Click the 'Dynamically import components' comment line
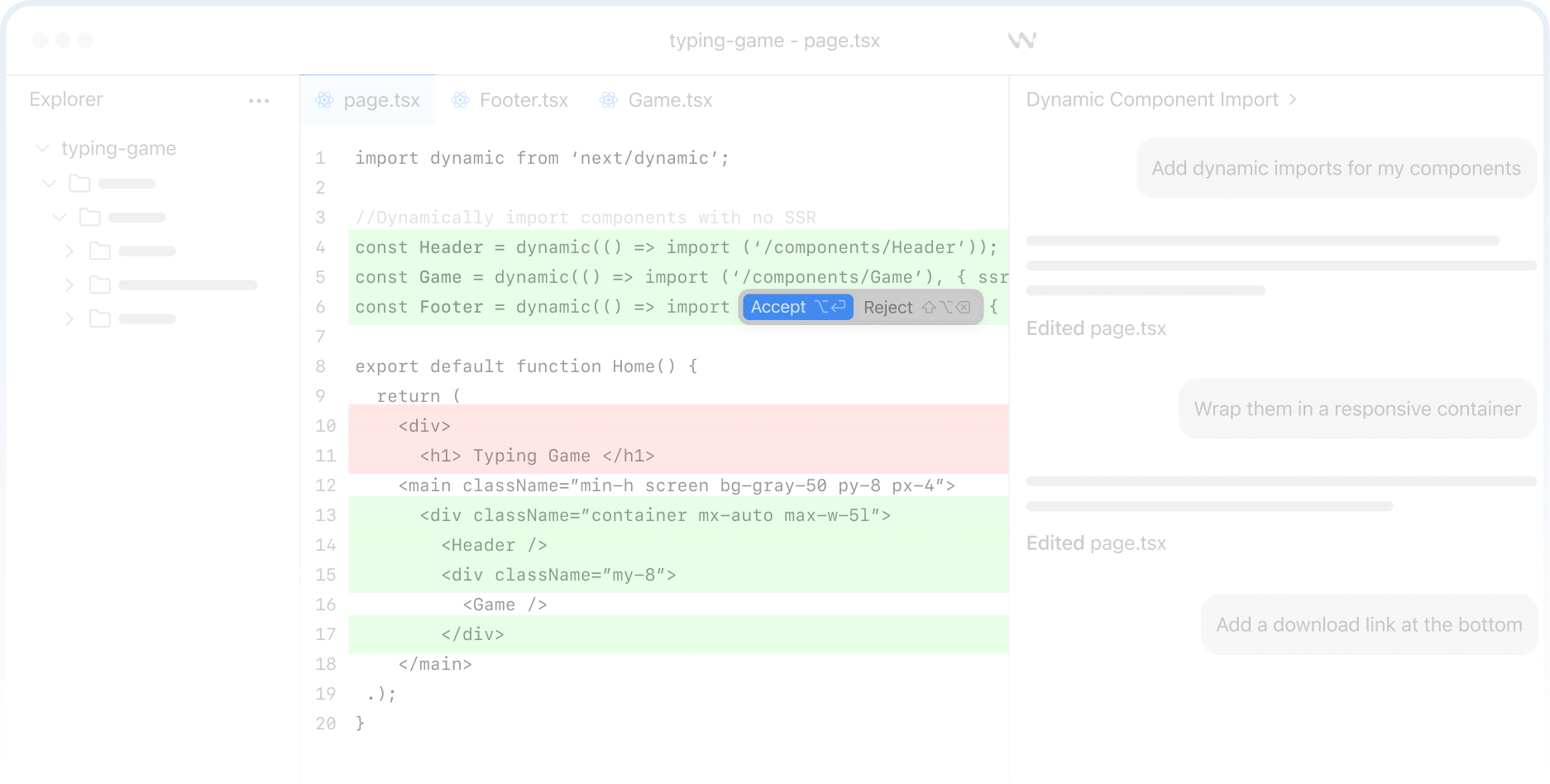 point(586,218)
